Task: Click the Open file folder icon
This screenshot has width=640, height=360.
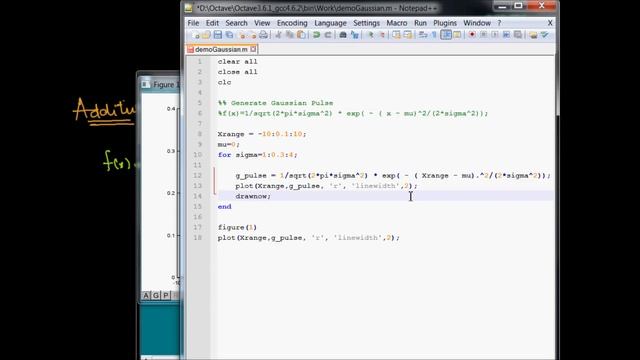Action: point(207,35)
